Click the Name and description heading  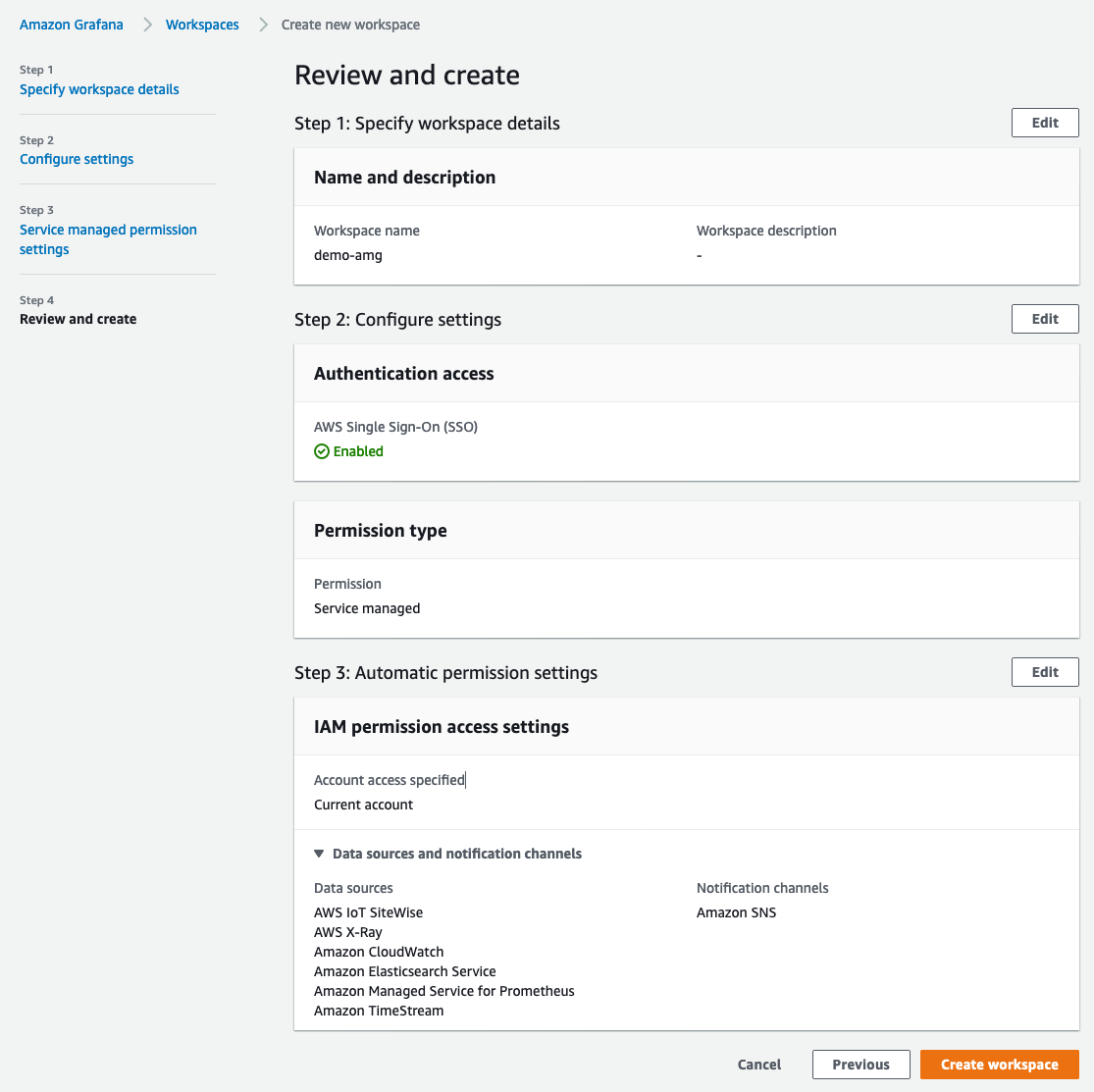click(404, 178)
